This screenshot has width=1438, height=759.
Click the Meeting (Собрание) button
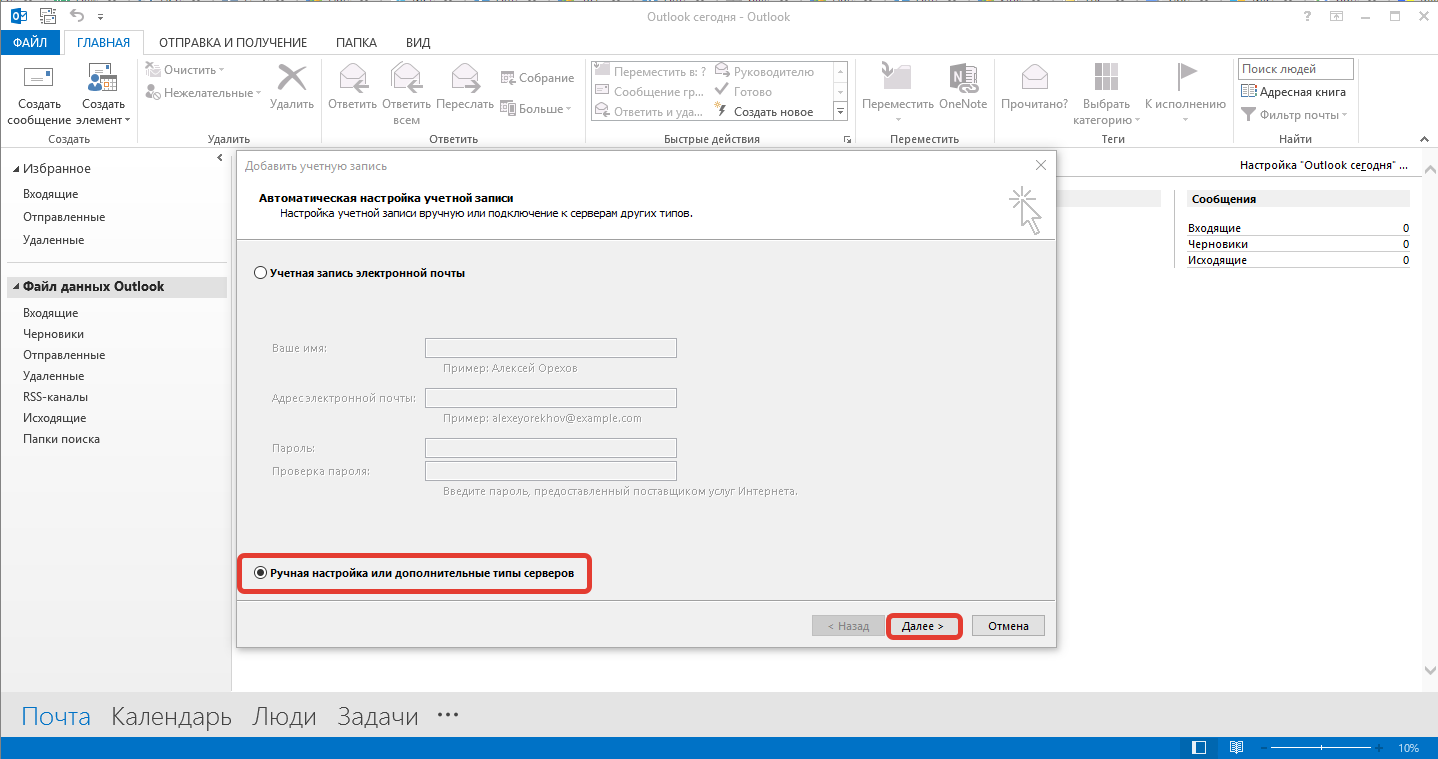537,78
